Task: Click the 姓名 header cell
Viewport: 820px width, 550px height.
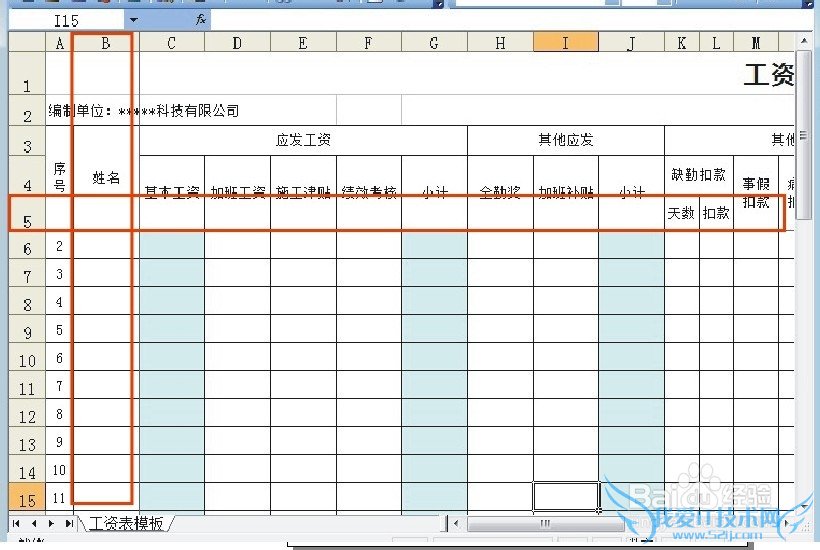Action: point(106,178)
